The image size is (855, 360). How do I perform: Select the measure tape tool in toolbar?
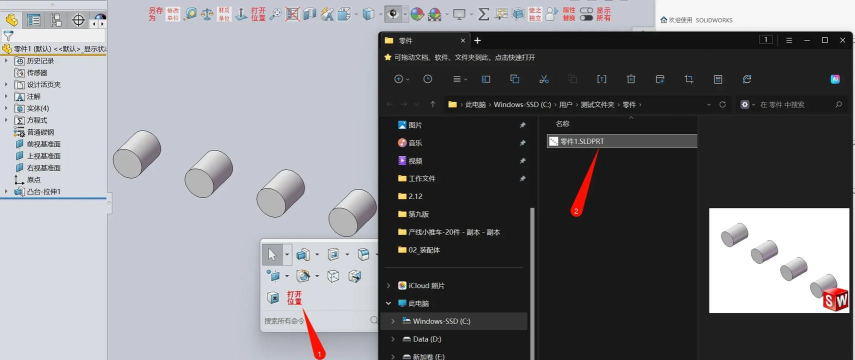(190, 14)
